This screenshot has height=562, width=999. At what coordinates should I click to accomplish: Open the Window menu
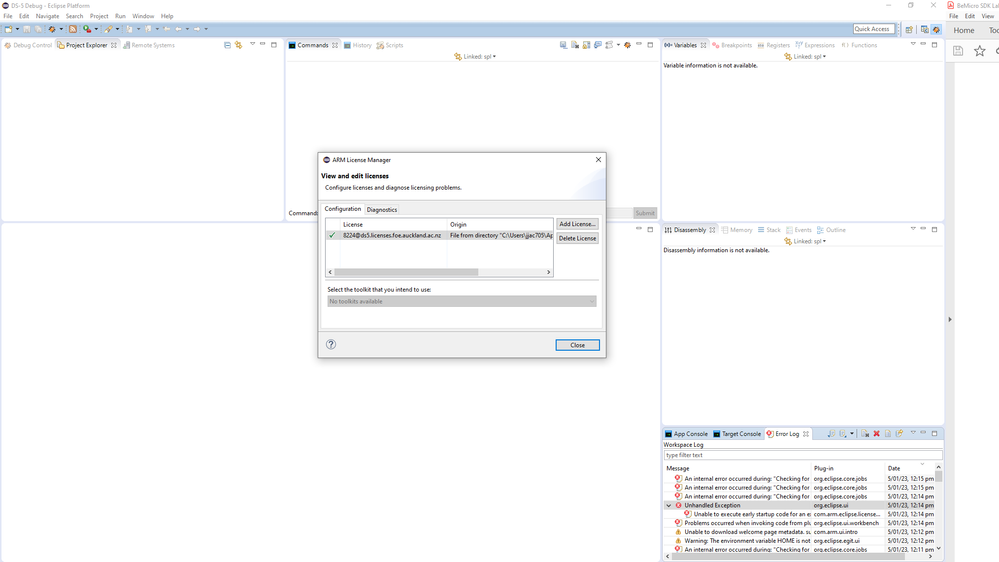tap(143, 16)
